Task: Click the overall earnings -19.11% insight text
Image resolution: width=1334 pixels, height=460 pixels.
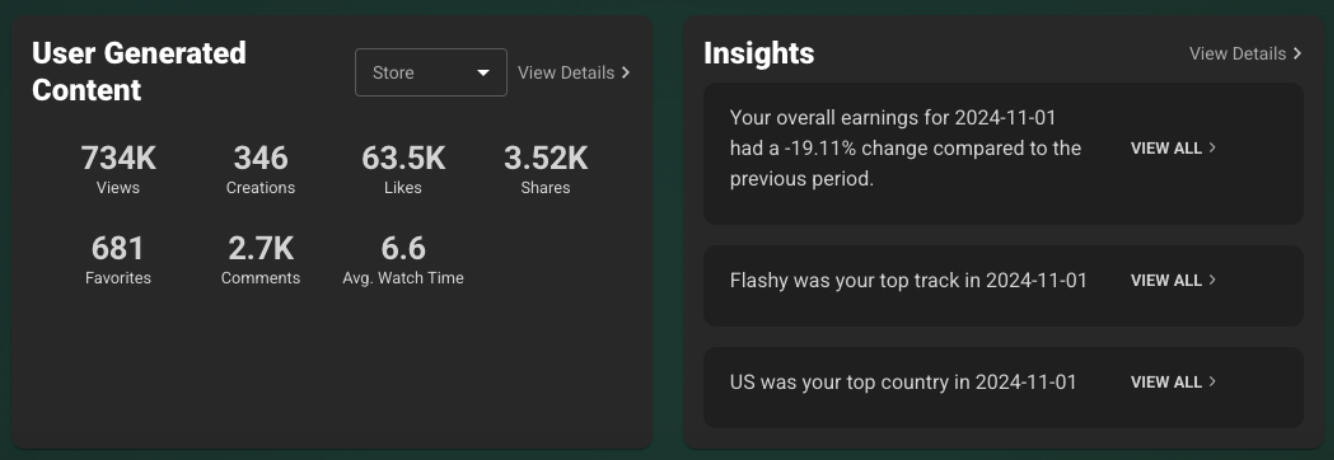Action: coord(905,148)
